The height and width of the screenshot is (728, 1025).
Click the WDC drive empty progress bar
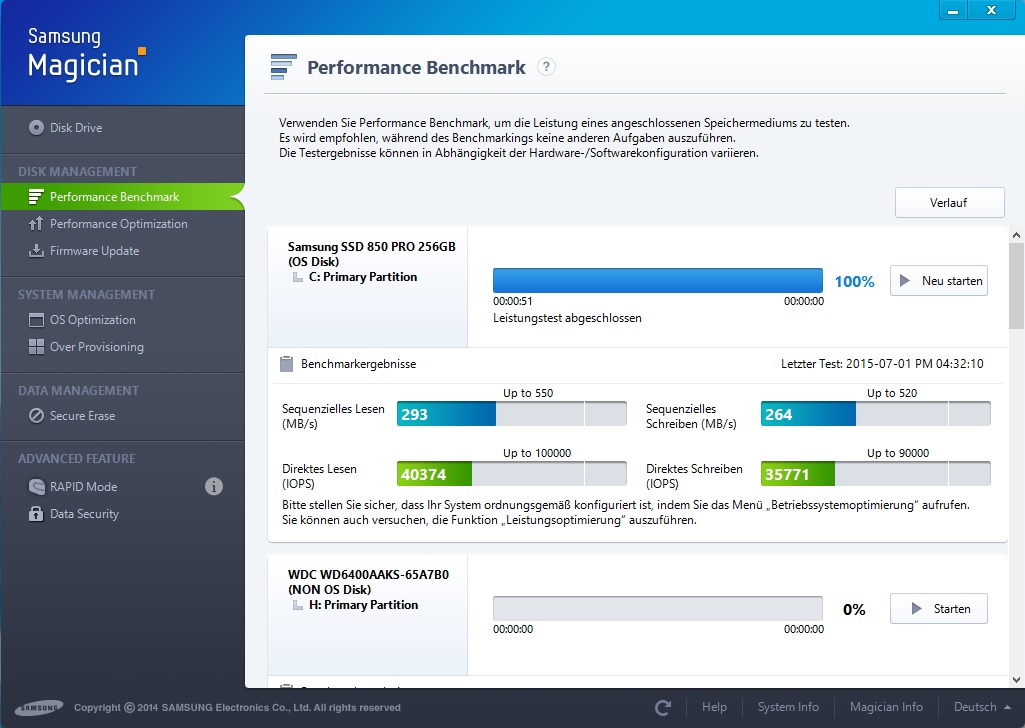[x=658, y=608]
